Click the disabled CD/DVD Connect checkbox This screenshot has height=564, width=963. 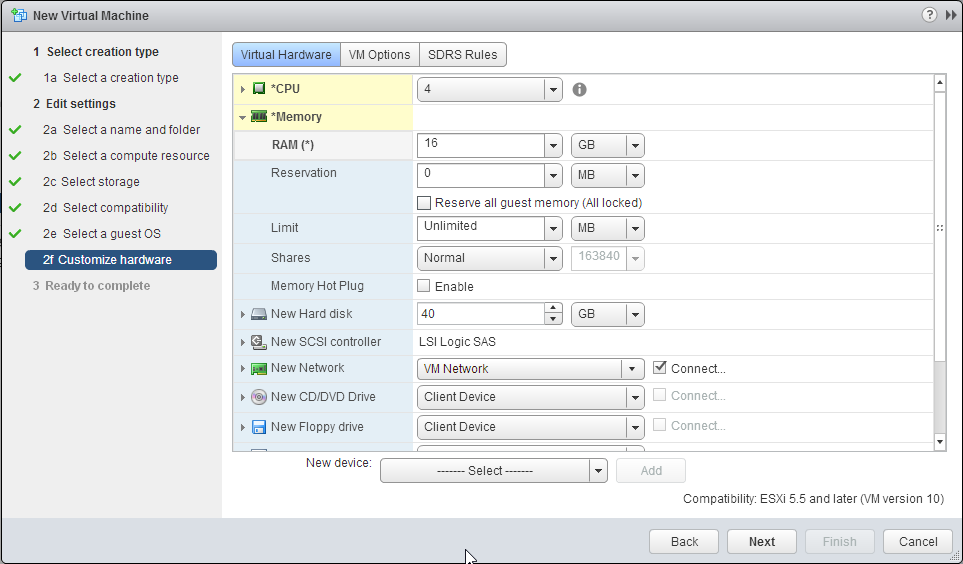click(660, 395)
